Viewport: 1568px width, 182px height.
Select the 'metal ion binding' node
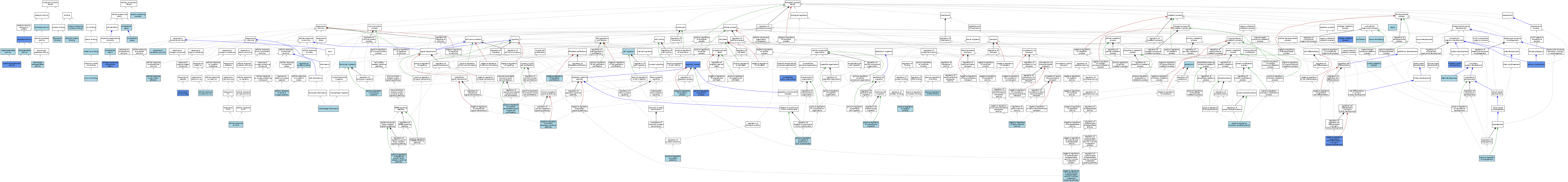tap(91, 51)
